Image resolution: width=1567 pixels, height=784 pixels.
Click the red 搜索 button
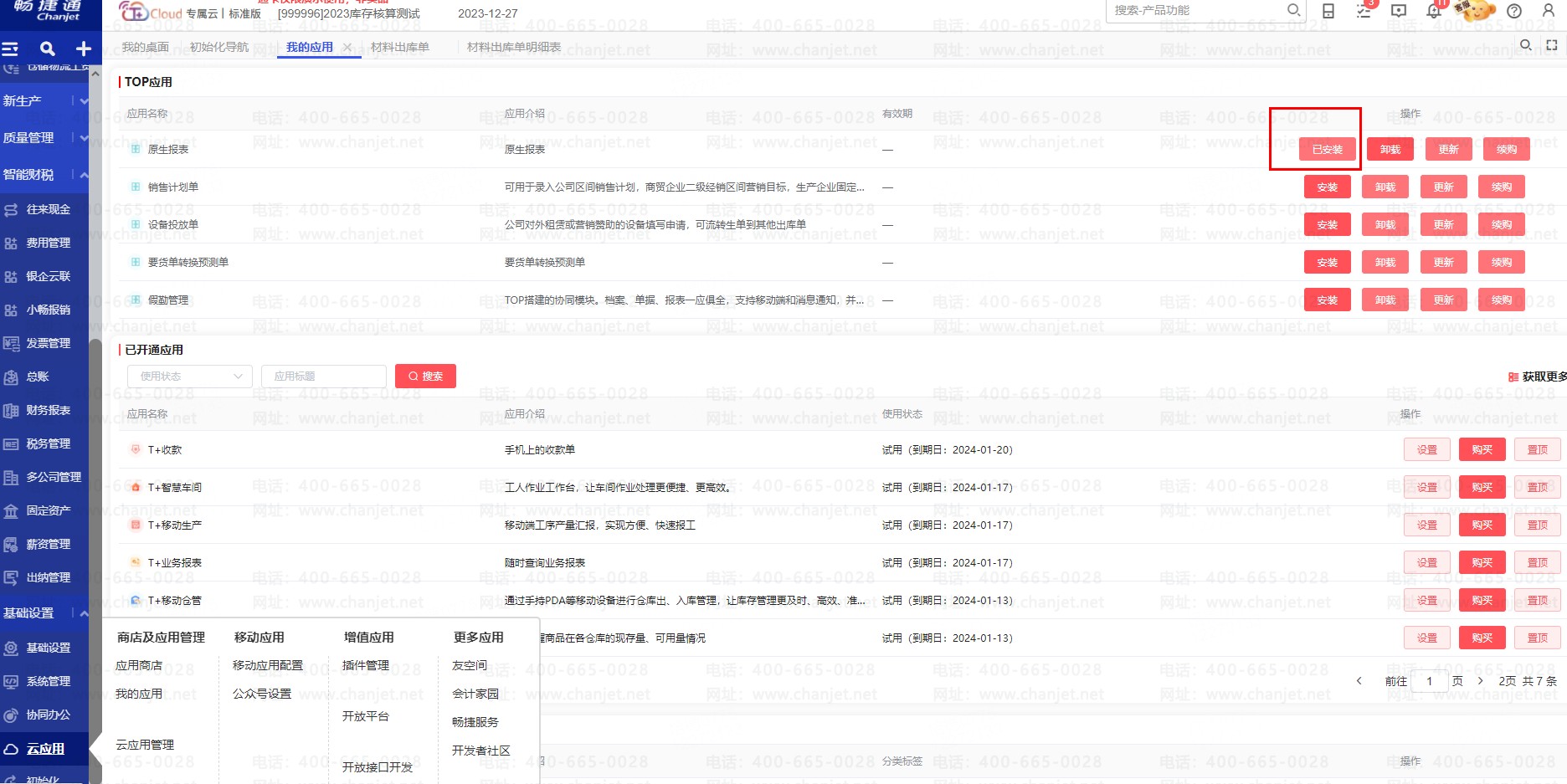click(425, 377)
